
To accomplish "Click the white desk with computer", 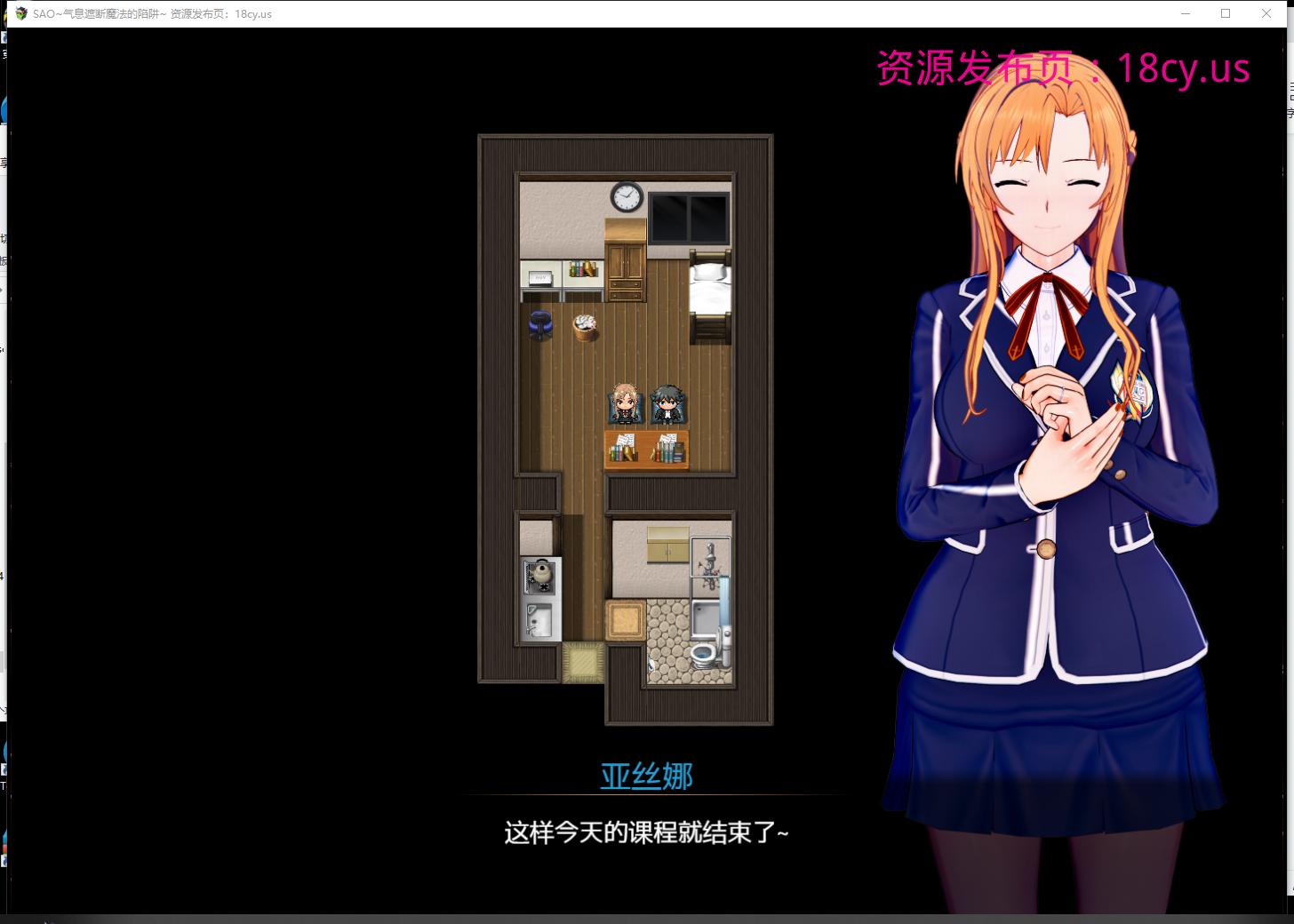I will coord(541,280).
